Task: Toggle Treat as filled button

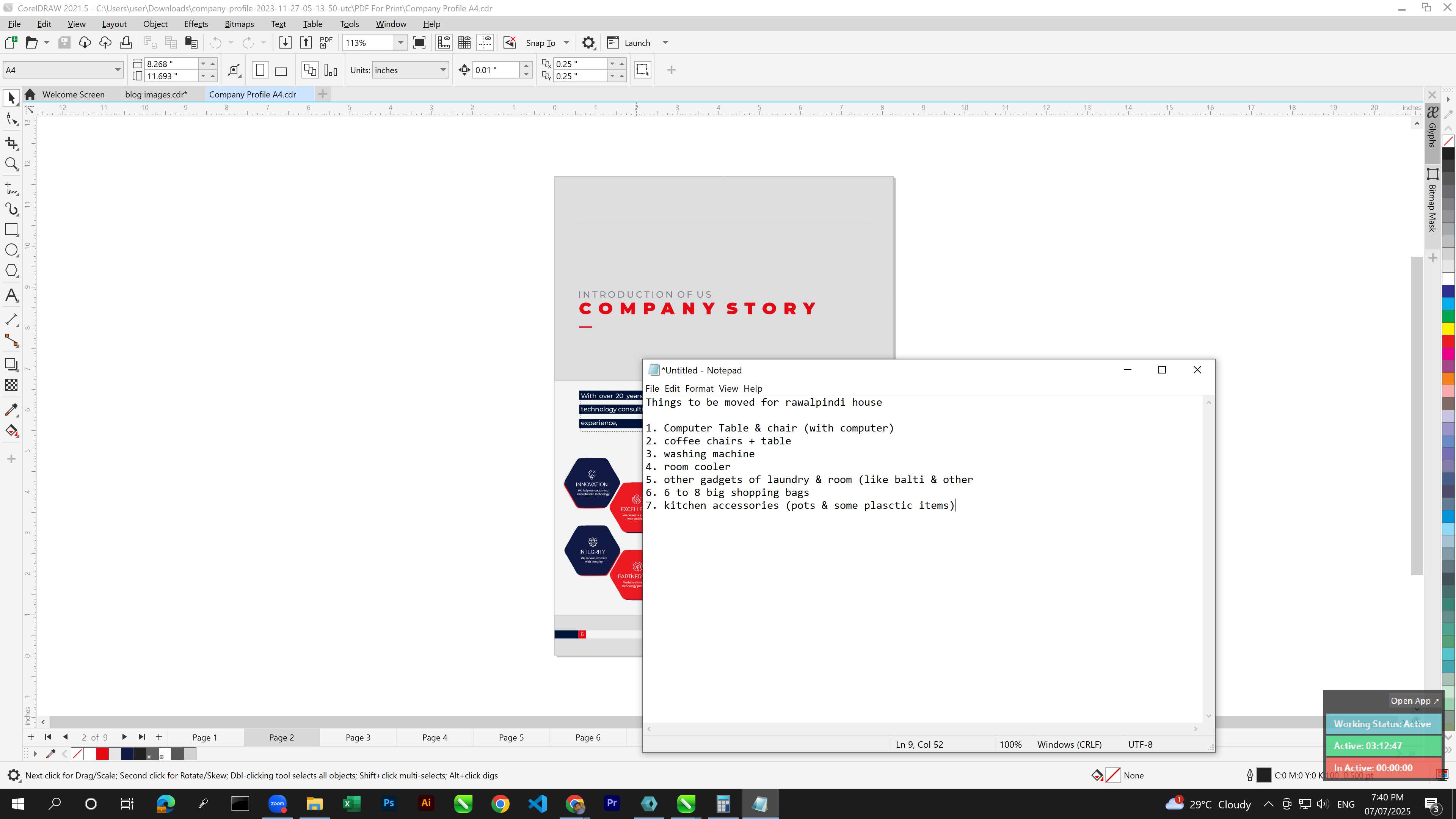Action: [642, 69]
